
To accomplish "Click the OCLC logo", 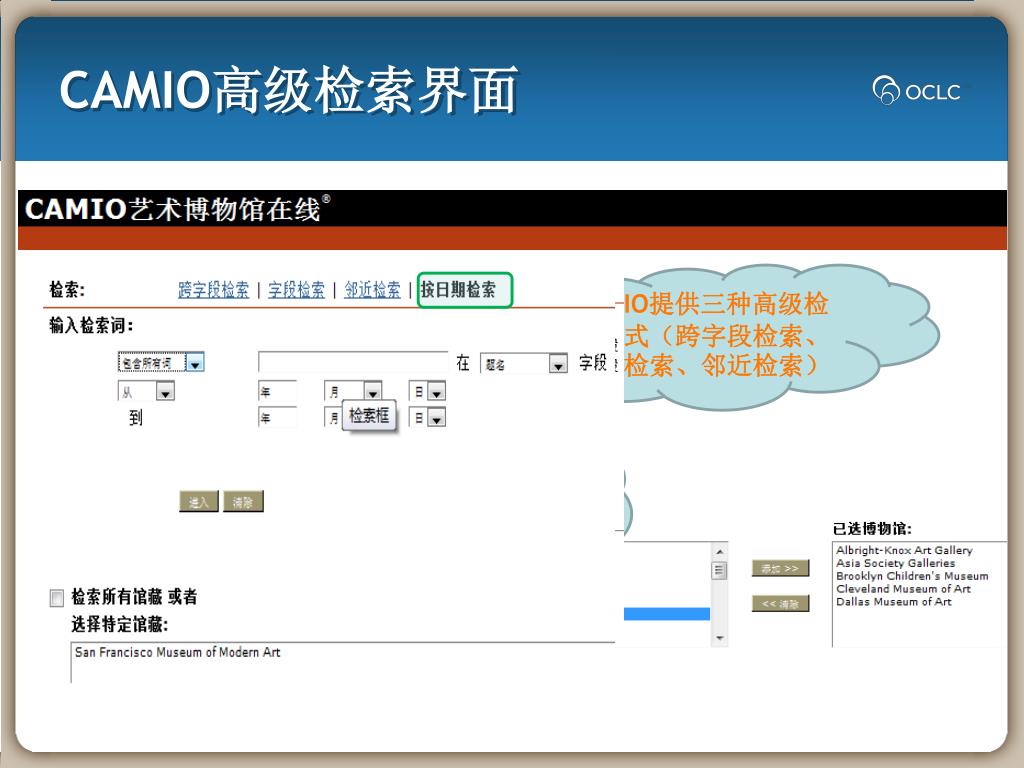I will [x=916, y=90].
